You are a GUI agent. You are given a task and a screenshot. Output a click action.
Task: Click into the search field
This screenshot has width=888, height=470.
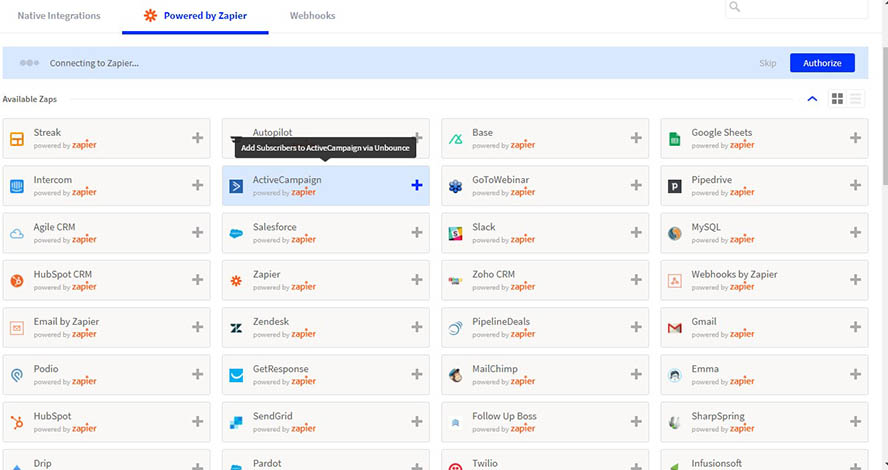pos(796,7)
